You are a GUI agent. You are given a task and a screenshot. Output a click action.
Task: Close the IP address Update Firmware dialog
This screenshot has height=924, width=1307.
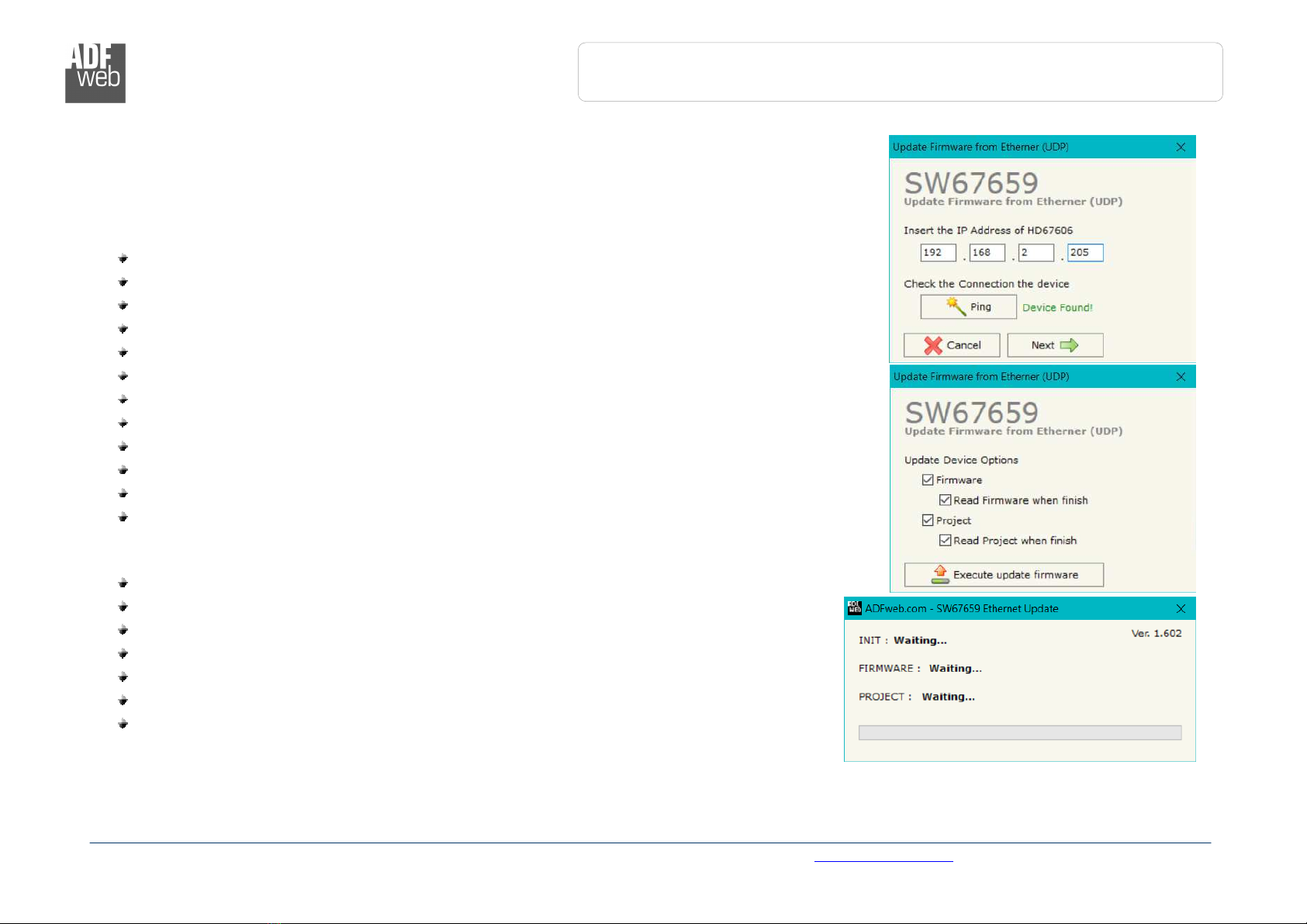(x=1181, y=147)
